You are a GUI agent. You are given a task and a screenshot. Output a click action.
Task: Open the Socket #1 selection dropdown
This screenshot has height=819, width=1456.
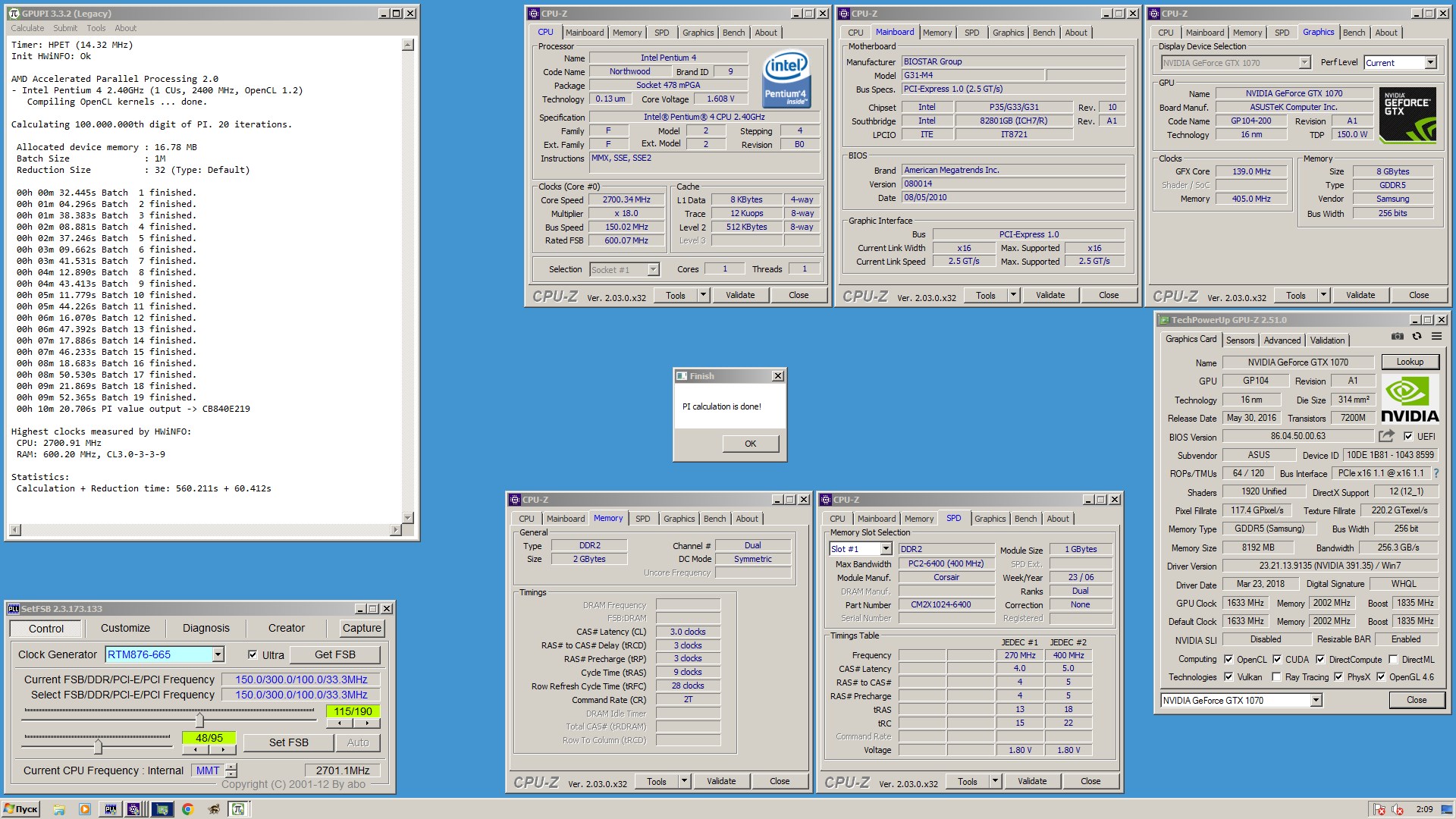[x=653, y=270]
